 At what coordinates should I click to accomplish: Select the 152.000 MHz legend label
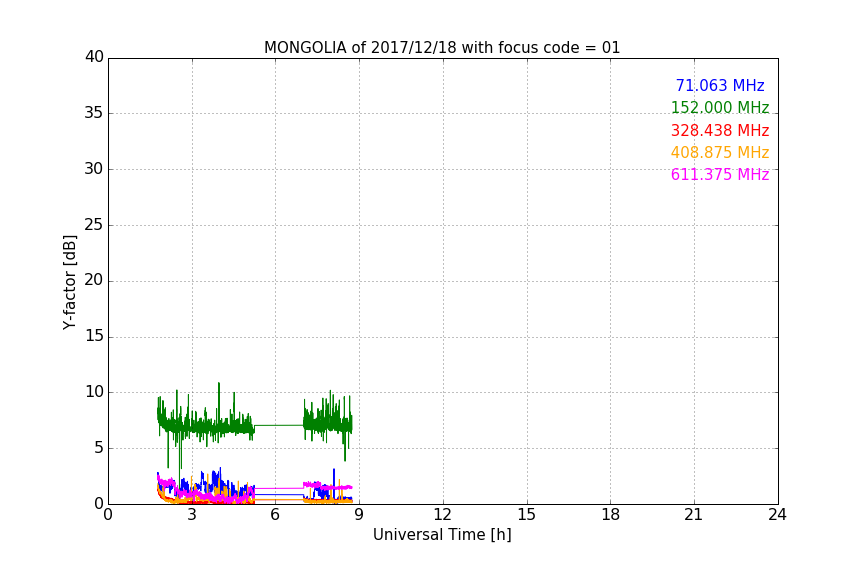720,107
